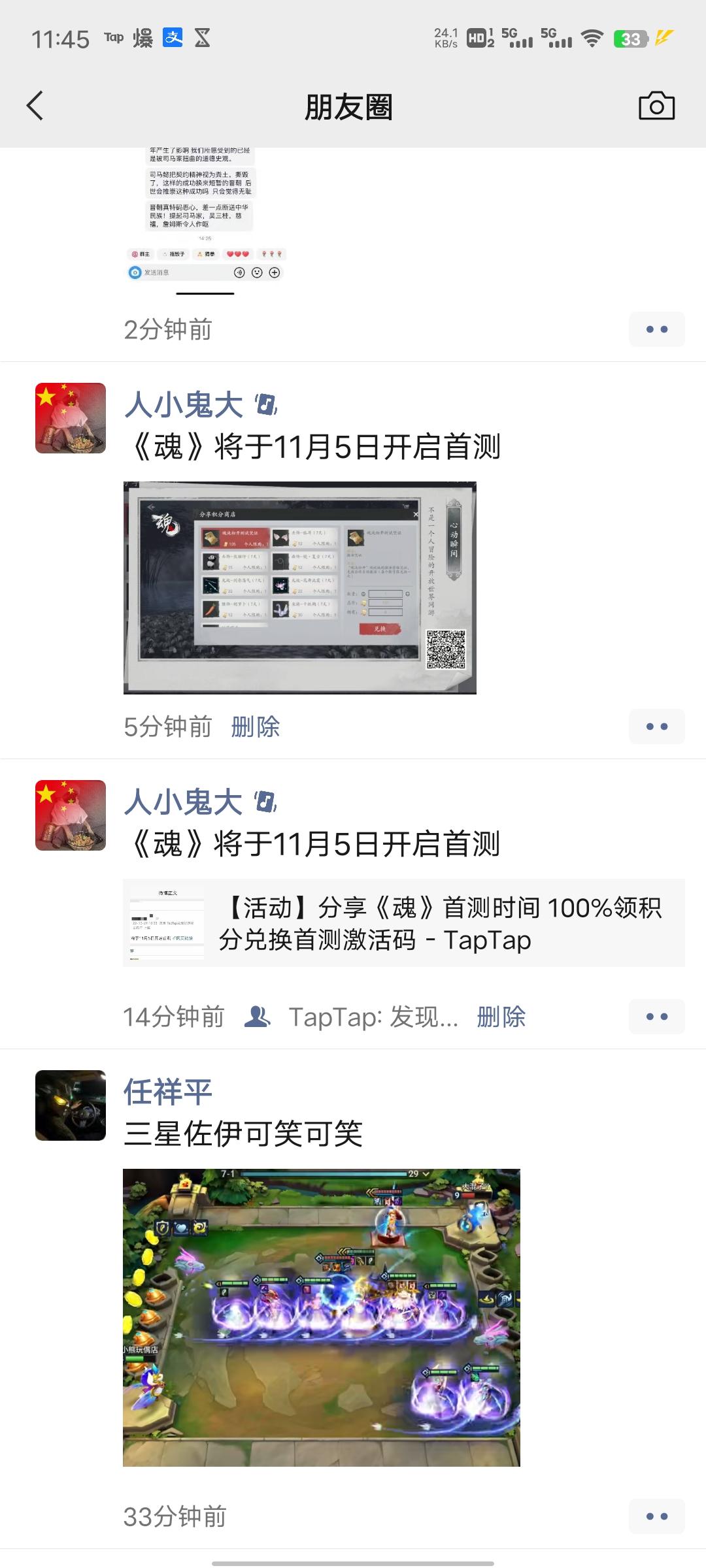View the 魂 game shop screenshot image

point(300,588)
